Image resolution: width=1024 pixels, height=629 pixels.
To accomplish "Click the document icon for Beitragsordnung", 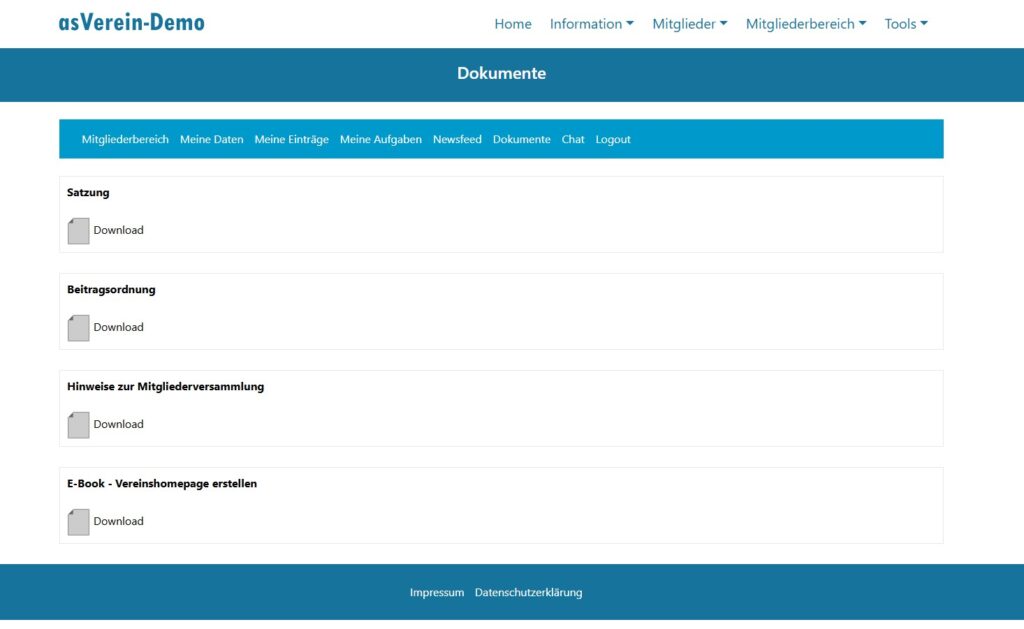I will [78, 328].
